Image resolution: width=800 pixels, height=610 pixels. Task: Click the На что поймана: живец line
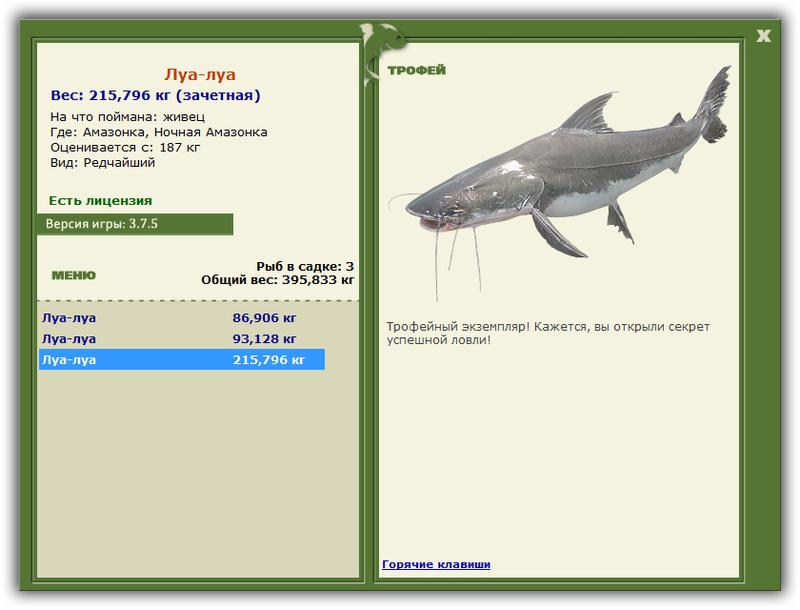128,117
